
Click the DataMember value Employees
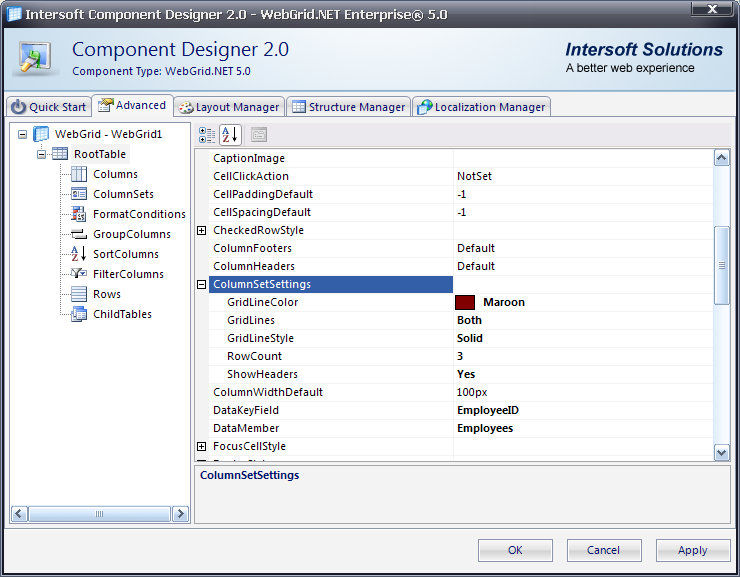(x=485, y=428)
